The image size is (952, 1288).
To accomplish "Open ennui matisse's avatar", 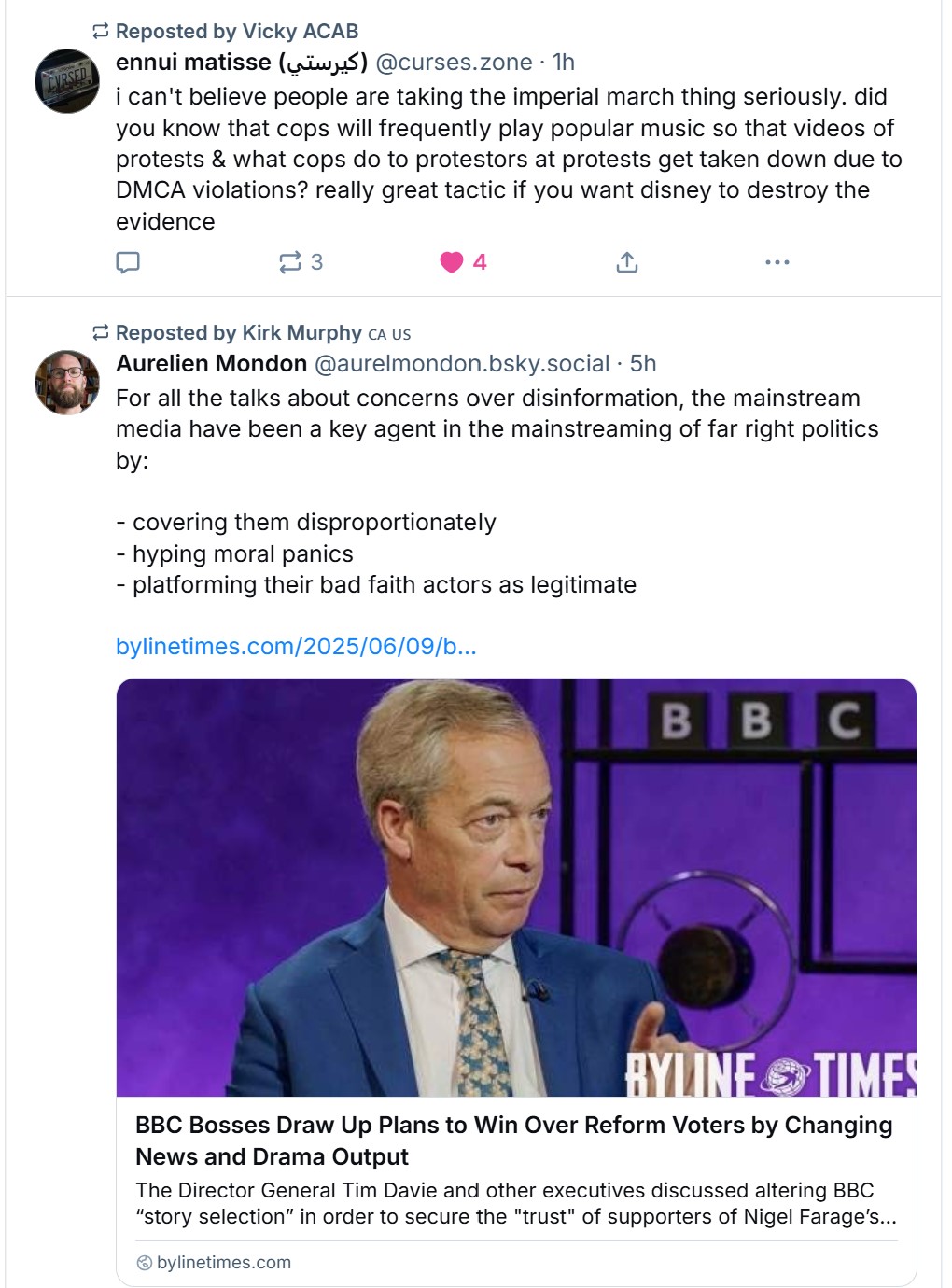I will pyautogui.click(x=67, y=81).
